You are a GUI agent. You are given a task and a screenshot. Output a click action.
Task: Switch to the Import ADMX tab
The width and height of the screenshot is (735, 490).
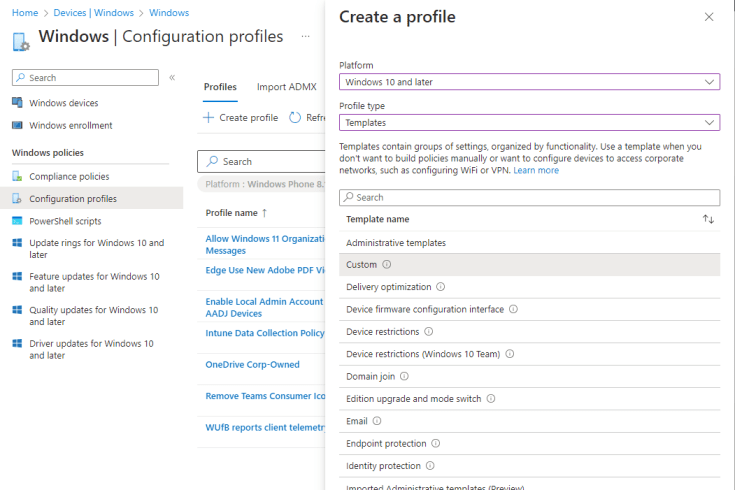(x=286, y=87)
